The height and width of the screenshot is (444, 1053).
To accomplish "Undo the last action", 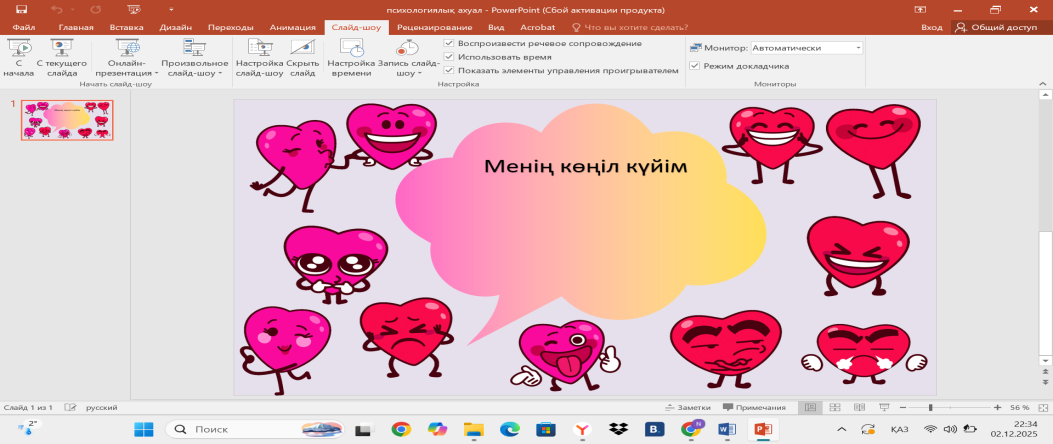I will coord(58,10).
